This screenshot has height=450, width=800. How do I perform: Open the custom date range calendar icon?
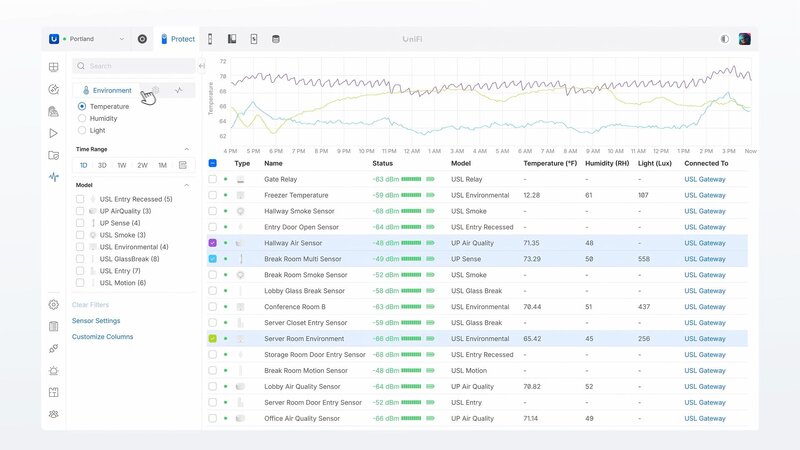coord(183,165)
